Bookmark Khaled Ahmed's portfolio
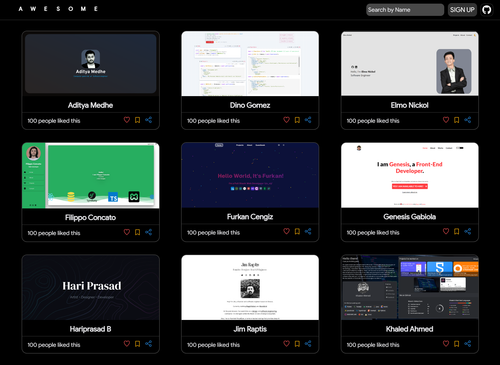The width and height of the screenshot is (500, 365). point(456,344)
